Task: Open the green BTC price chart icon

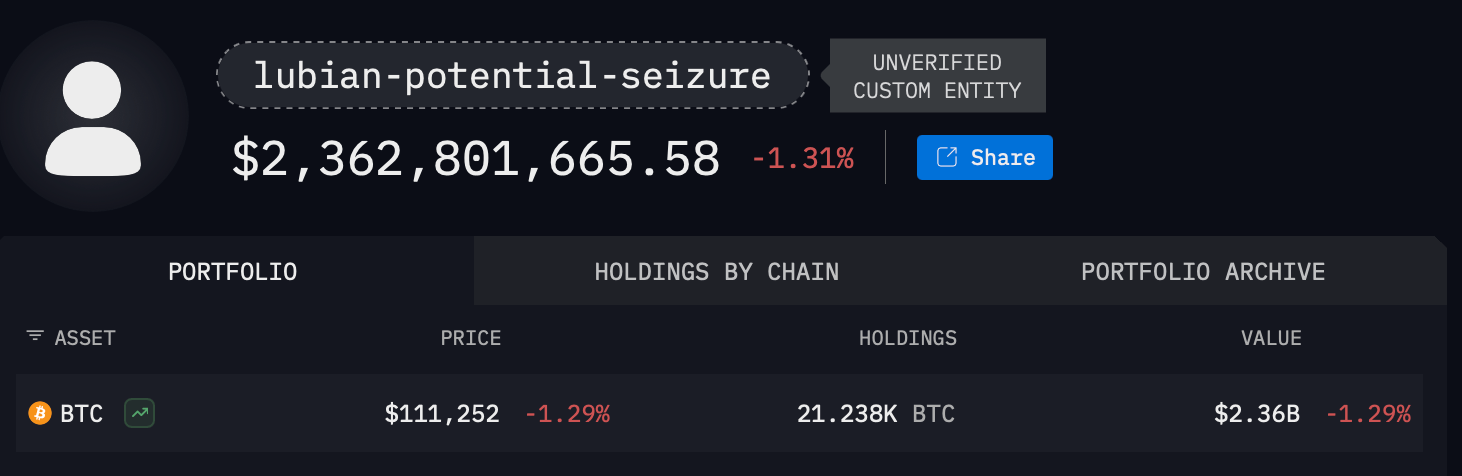Action: [139, 413]
